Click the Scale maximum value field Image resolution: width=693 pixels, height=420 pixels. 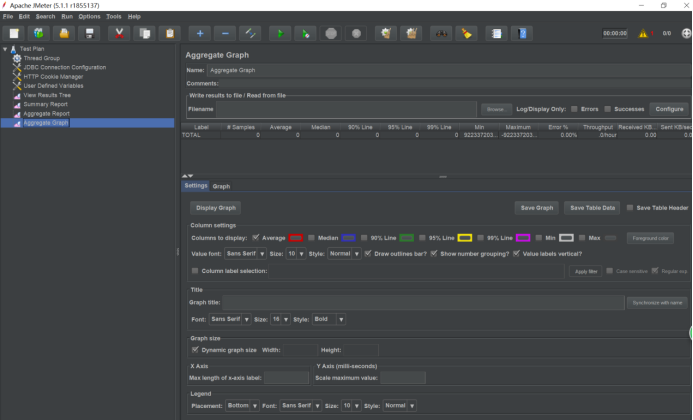point(403,378)
